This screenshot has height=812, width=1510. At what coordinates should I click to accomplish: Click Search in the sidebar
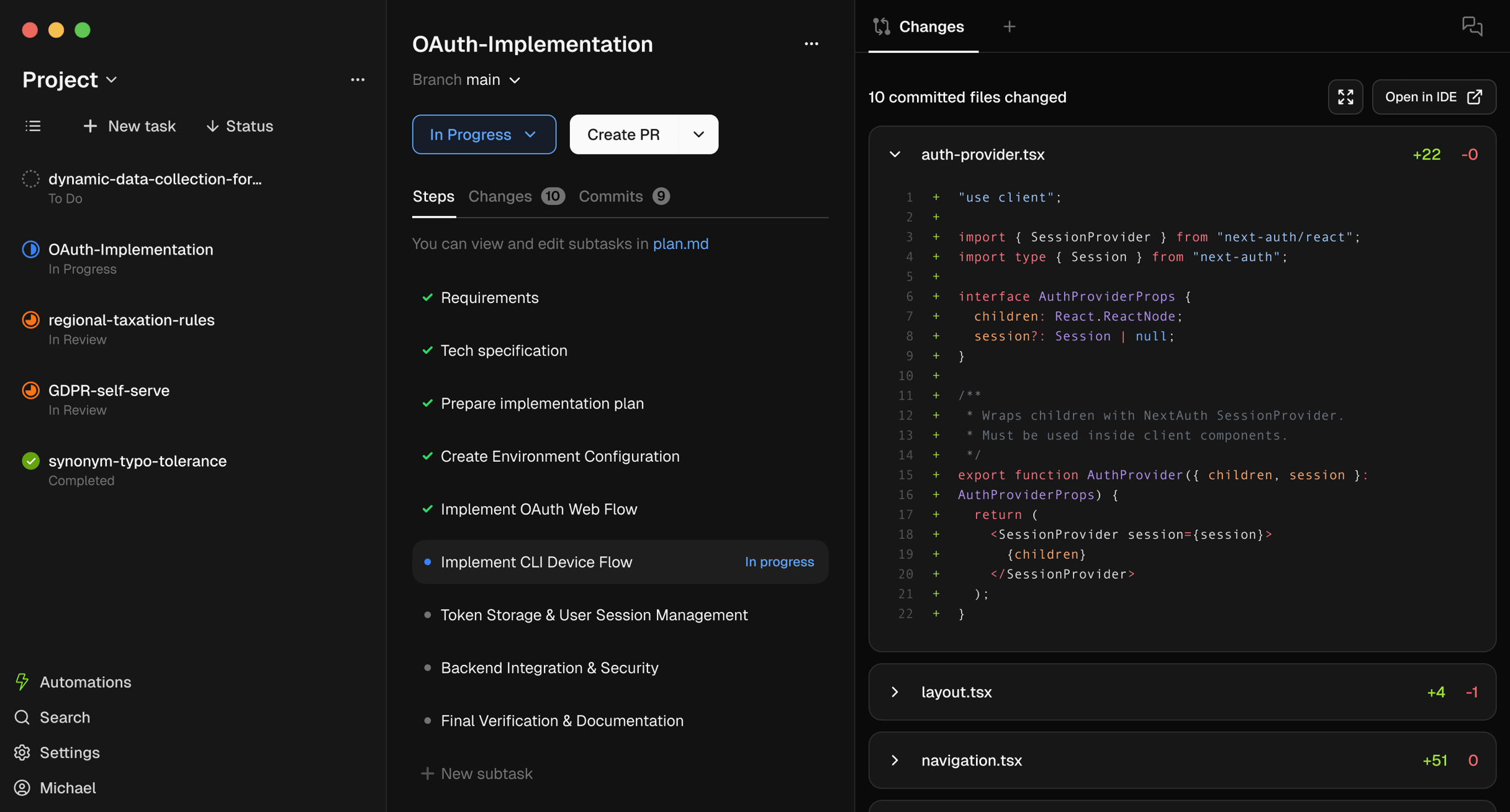tap(65, 717)
